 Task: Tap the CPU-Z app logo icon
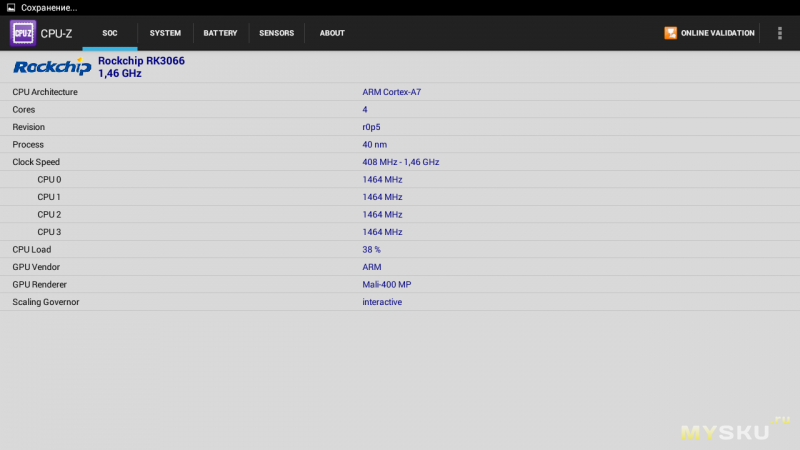[x=23, y=33]
